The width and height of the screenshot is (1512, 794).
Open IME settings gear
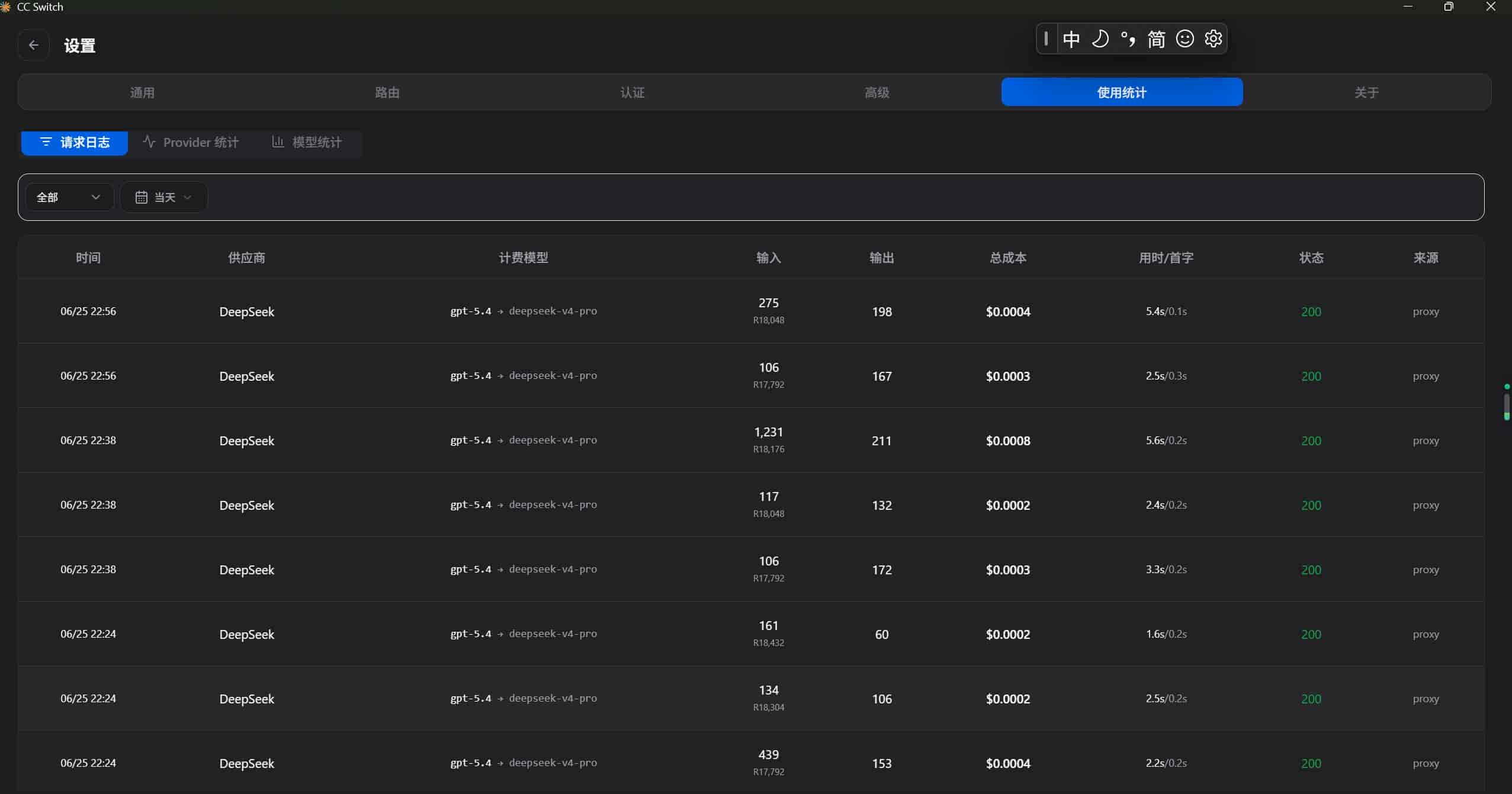(x=1213, y=39)
